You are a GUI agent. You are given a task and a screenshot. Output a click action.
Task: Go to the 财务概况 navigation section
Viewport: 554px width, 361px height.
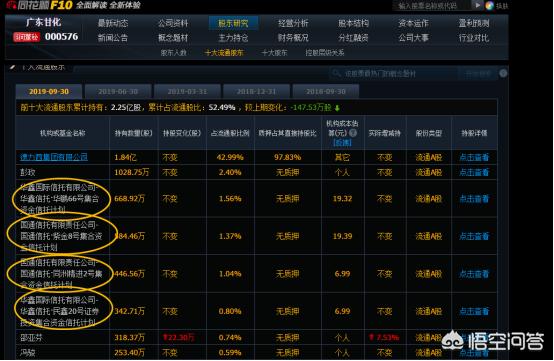coord(293,38)
